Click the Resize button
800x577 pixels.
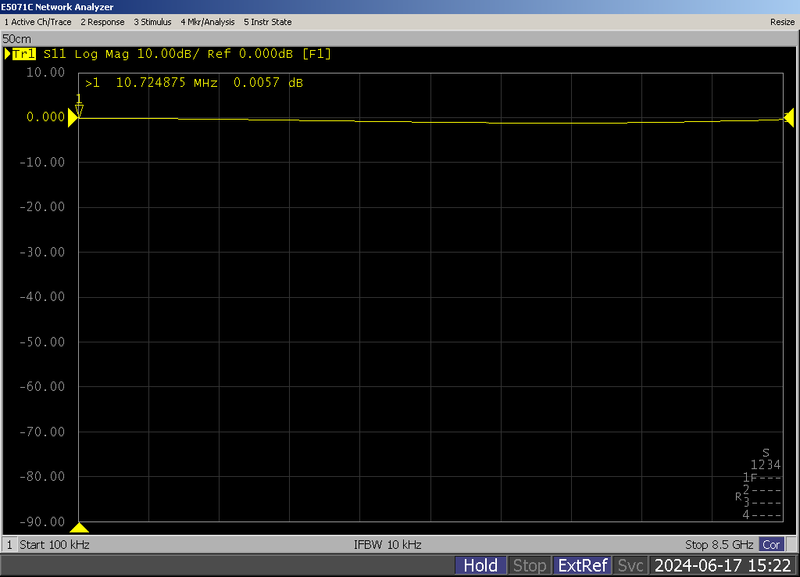(782, 21)
